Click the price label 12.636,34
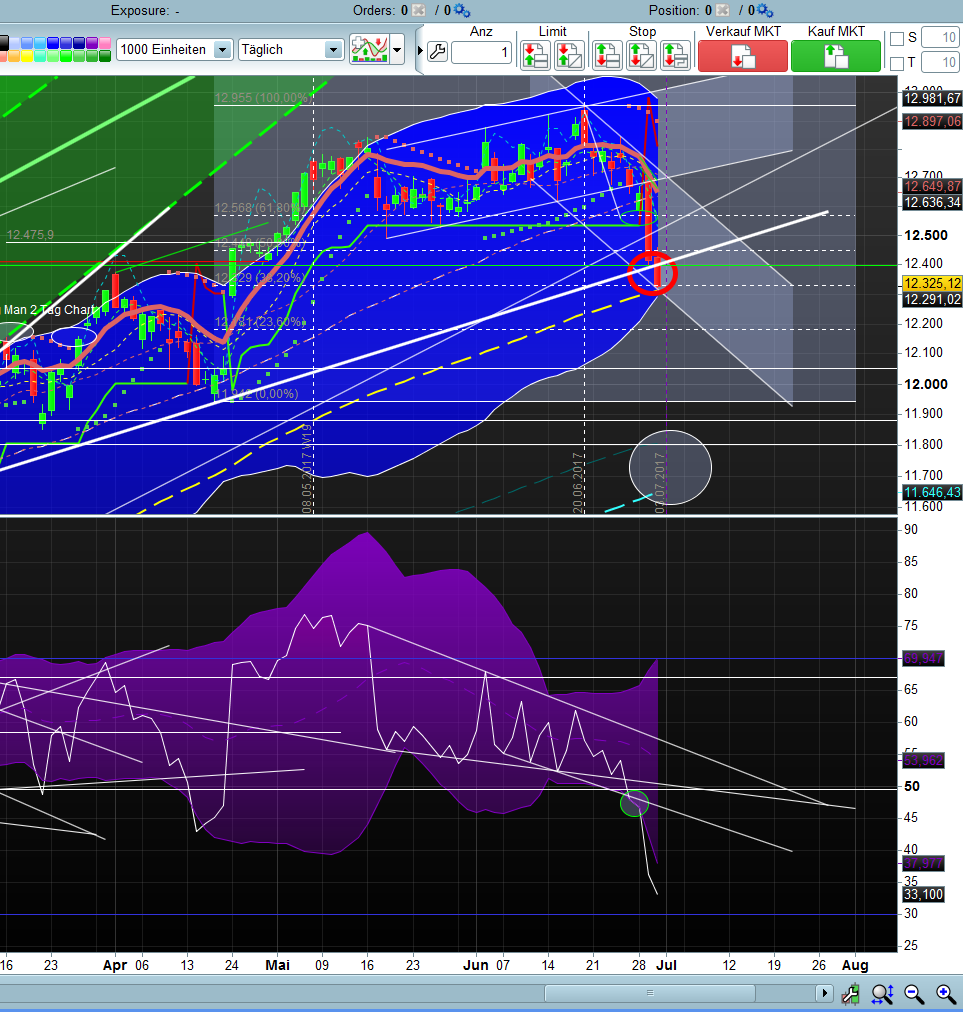This screenshot has height=1012, width=963. [933, 203]
